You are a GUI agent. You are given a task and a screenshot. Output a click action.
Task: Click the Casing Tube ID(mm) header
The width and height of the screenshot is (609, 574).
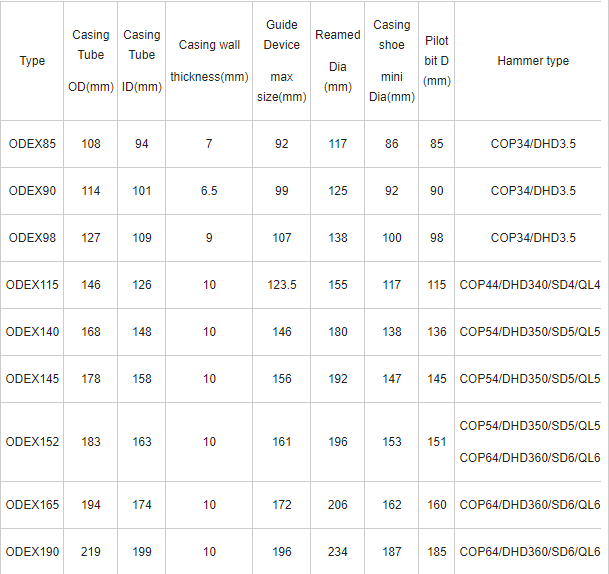click(x=142, y=61)
